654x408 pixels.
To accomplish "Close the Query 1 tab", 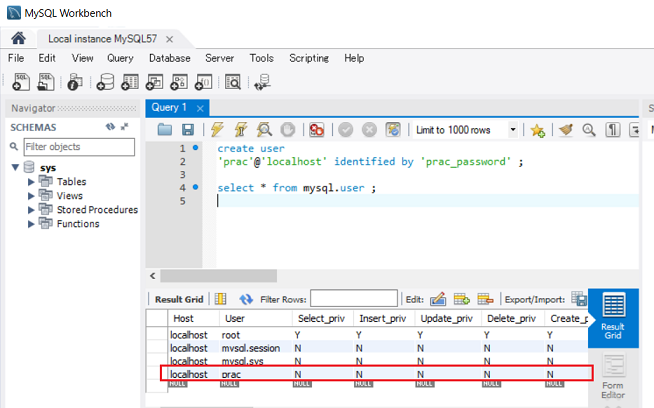I will click(200, 108).
